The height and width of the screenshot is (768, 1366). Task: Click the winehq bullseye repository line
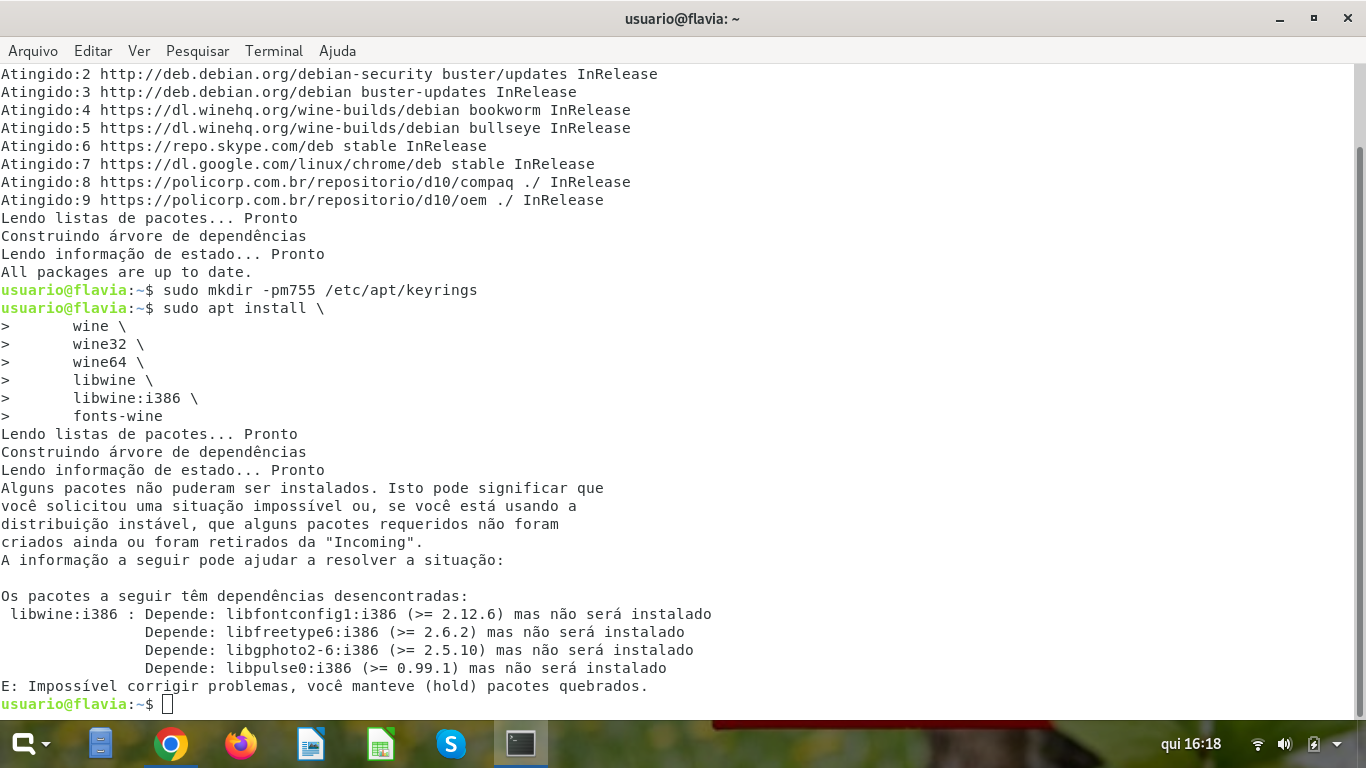coord(316,128)
